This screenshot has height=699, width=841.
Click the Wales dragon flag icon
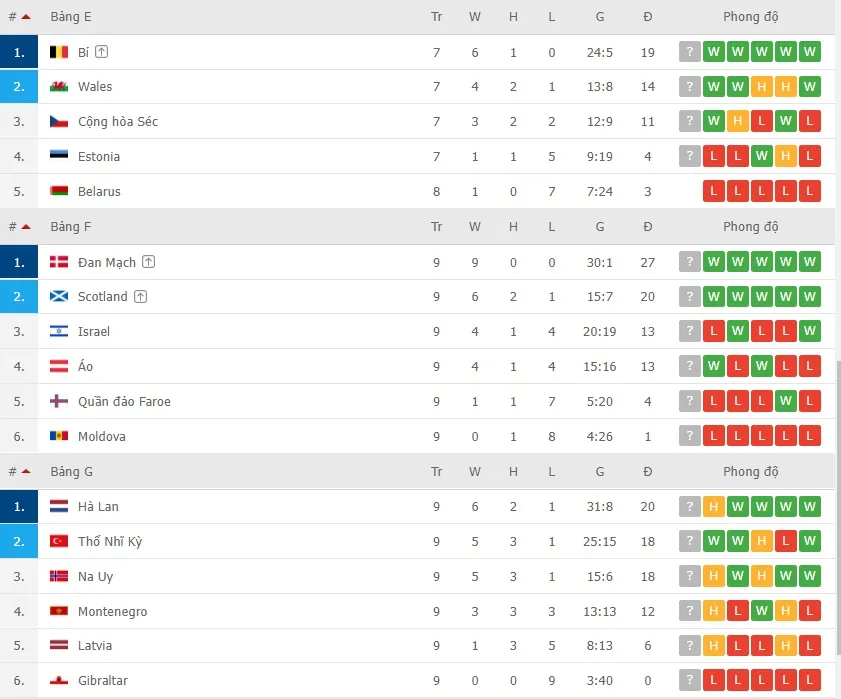pyautogui.click(x=59, y=87)
